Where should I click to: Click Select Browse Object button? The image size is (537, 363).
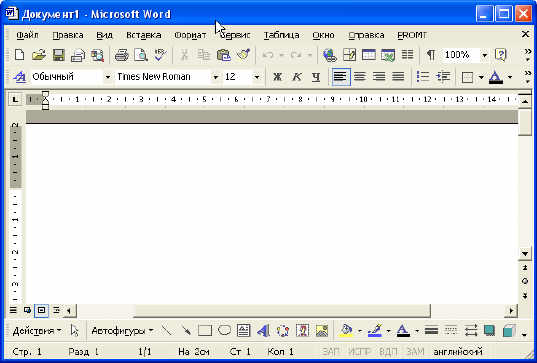525,281
